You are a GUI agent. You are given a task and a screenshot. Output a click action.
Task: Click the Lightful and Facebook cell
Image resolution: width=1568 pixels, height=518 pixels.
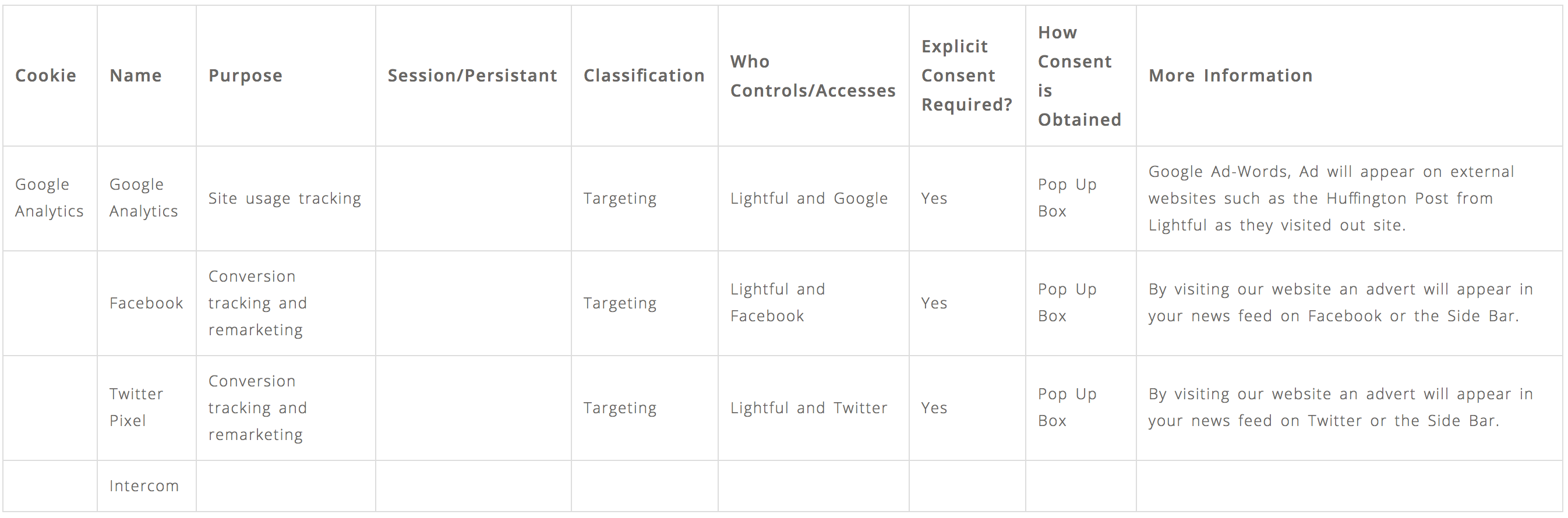(778, 302)
